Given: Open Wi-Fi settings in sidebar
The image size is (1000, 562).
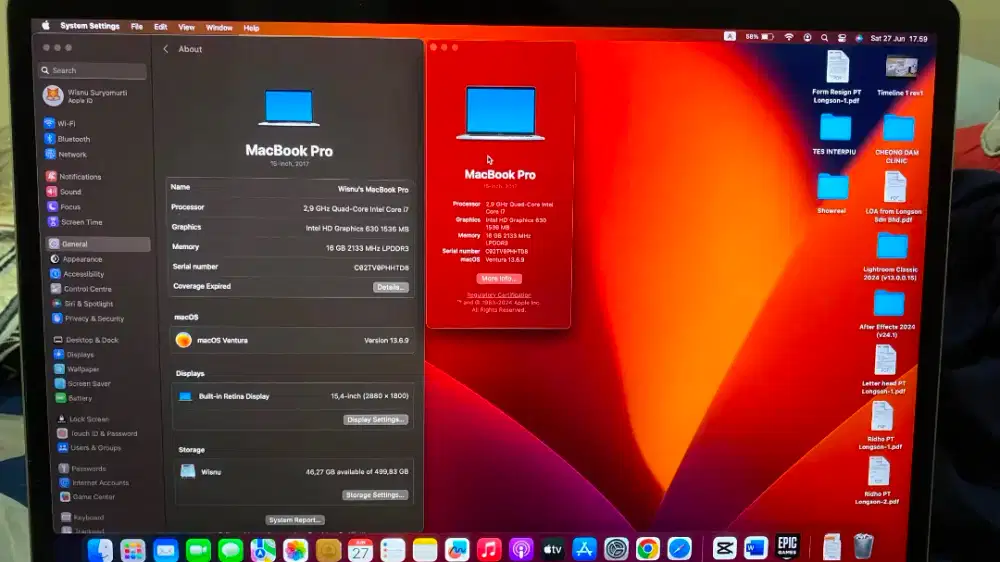Looking at the screenshot, I should [x=61, y=124].
